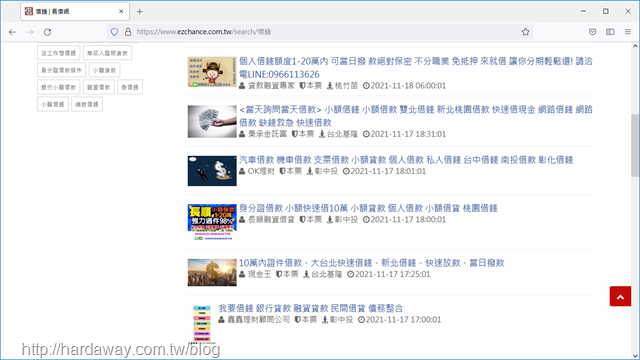This screenshot has height=360, width=640.
Task: Open the Firefox application menu
Action: point(628,32)
